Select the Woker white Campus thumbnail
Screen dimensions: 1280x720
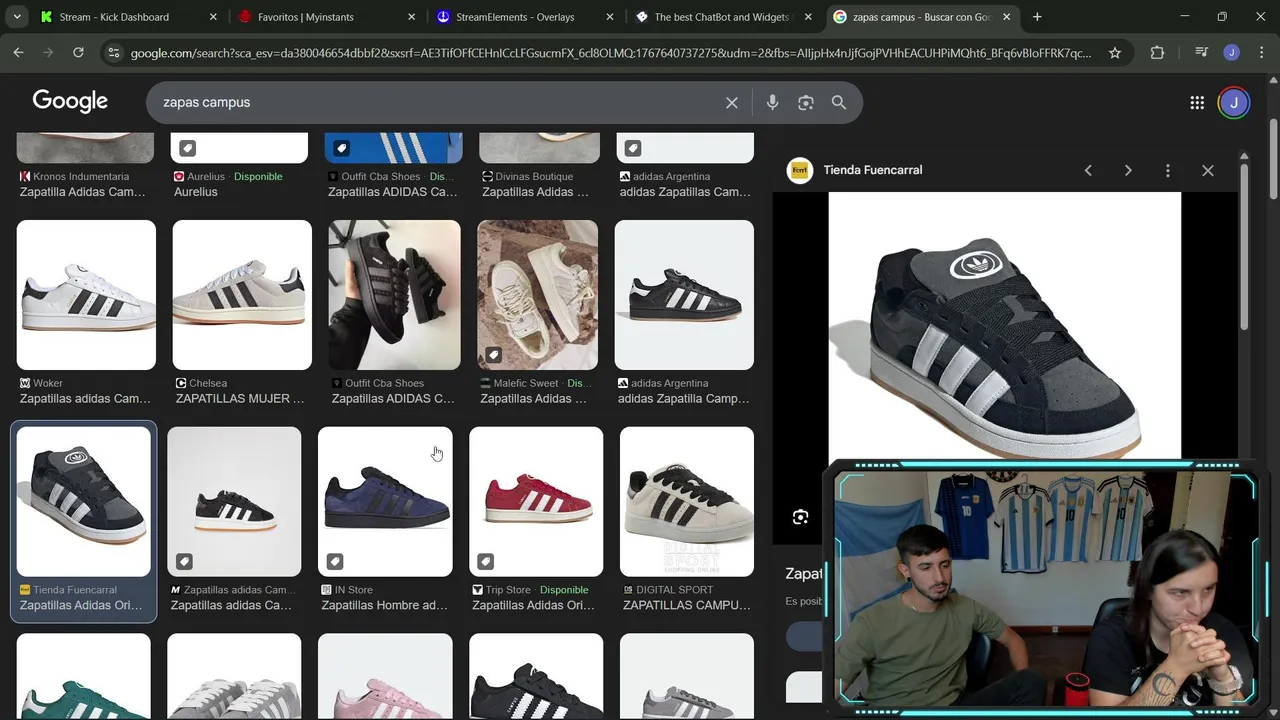click(x=86, y=295)
